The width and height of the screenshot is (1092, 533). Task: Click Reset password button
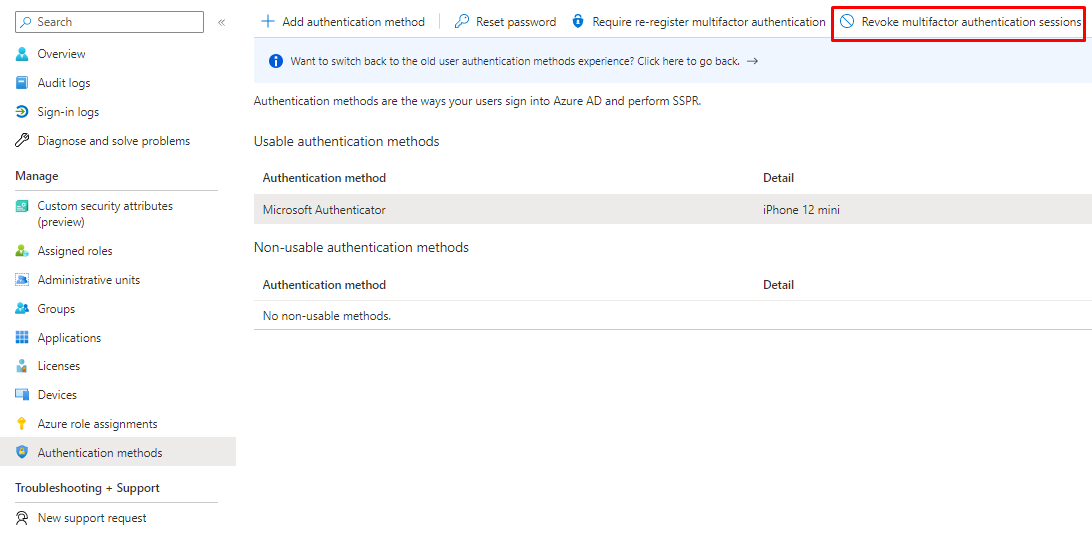[x=505, y=22]
